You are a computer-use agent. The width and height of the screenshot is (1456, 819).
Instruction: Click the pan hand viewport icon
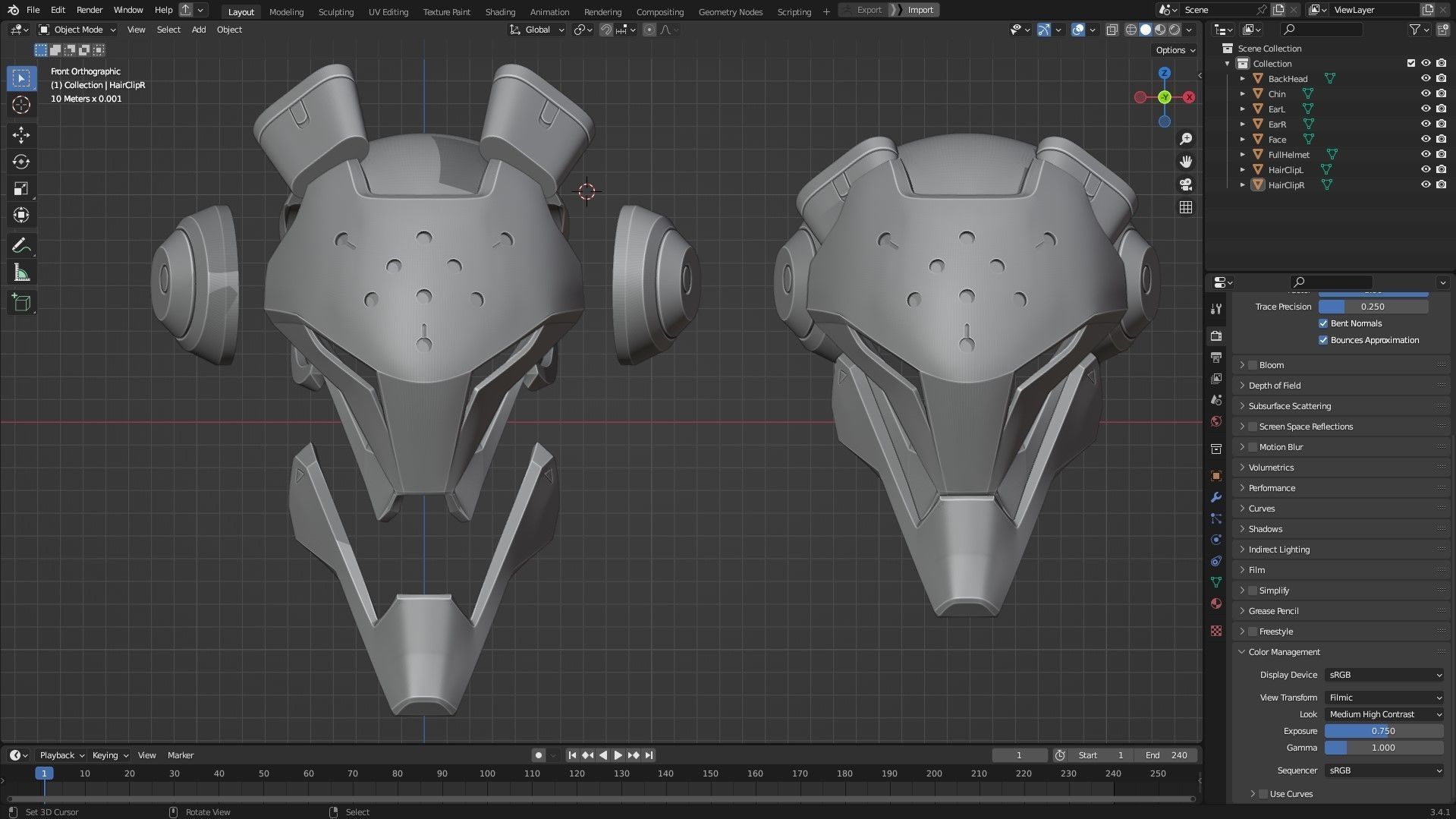pyautogui.click(x=1186, y=162)
